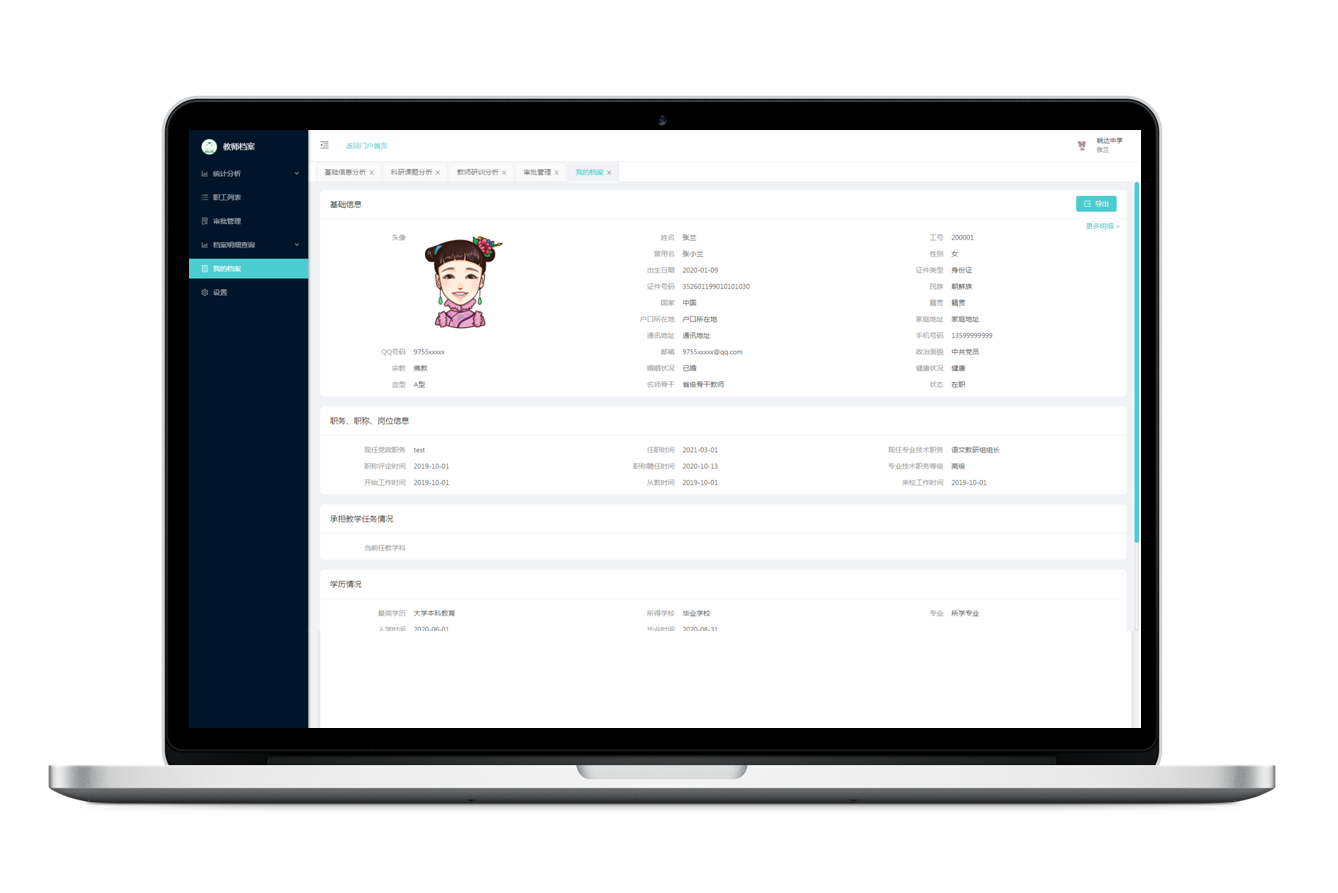Click the 中共党员 political status value
1338x893 pixels.
(x=965, y=352)
